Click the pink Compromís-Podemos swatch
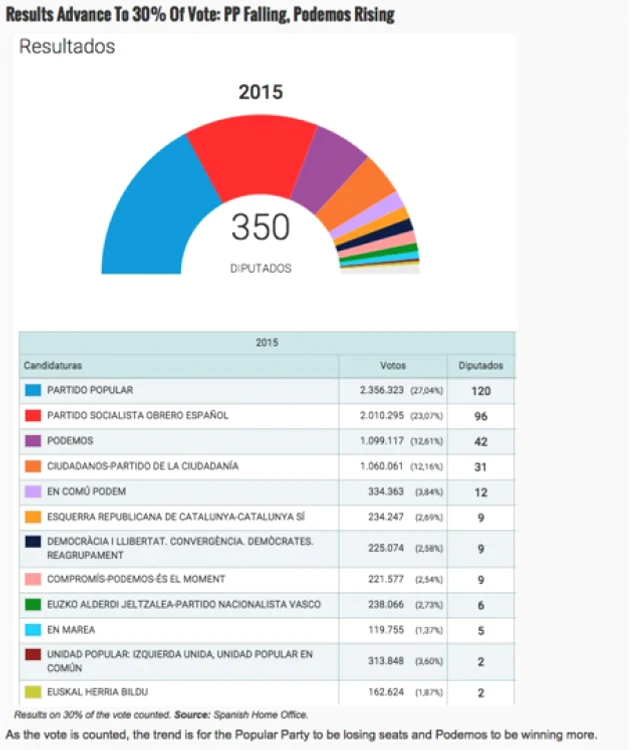 [x=33, y=579]
